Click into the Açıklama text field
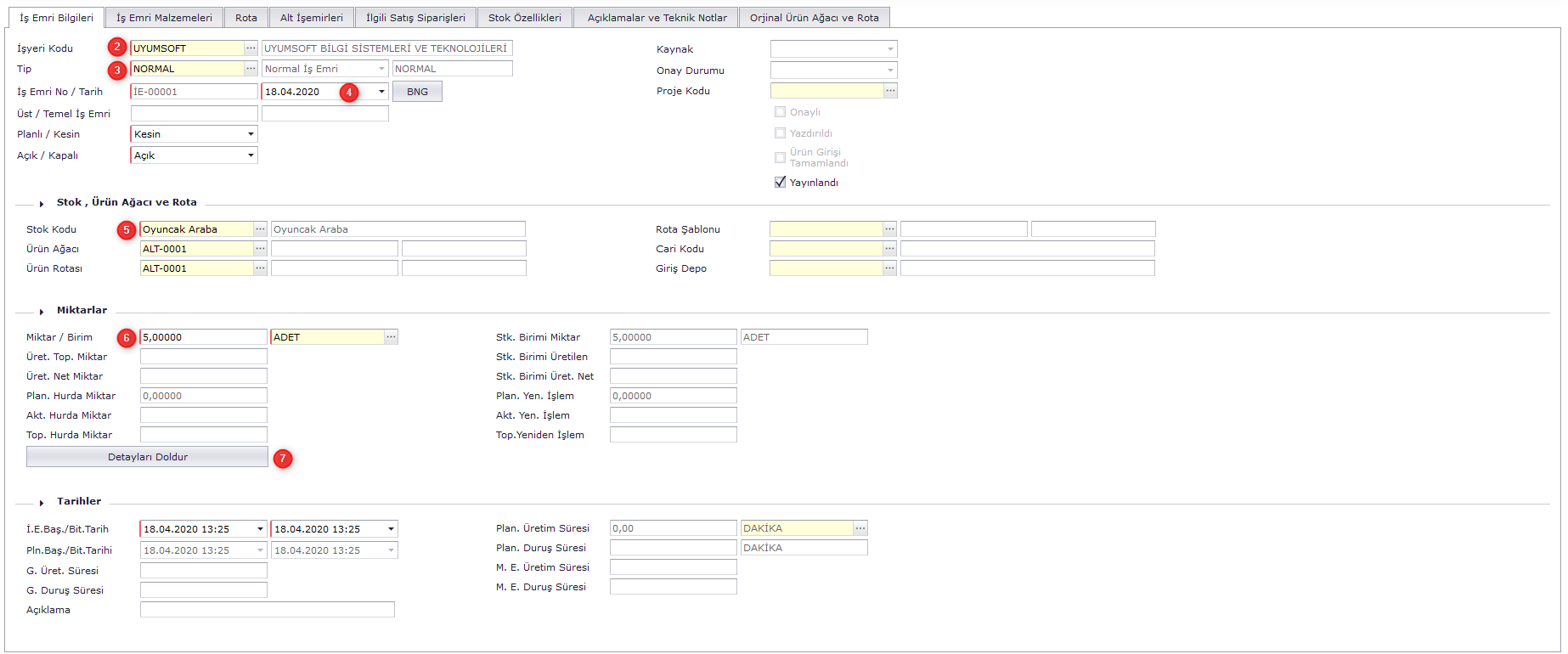 (267, 610)
